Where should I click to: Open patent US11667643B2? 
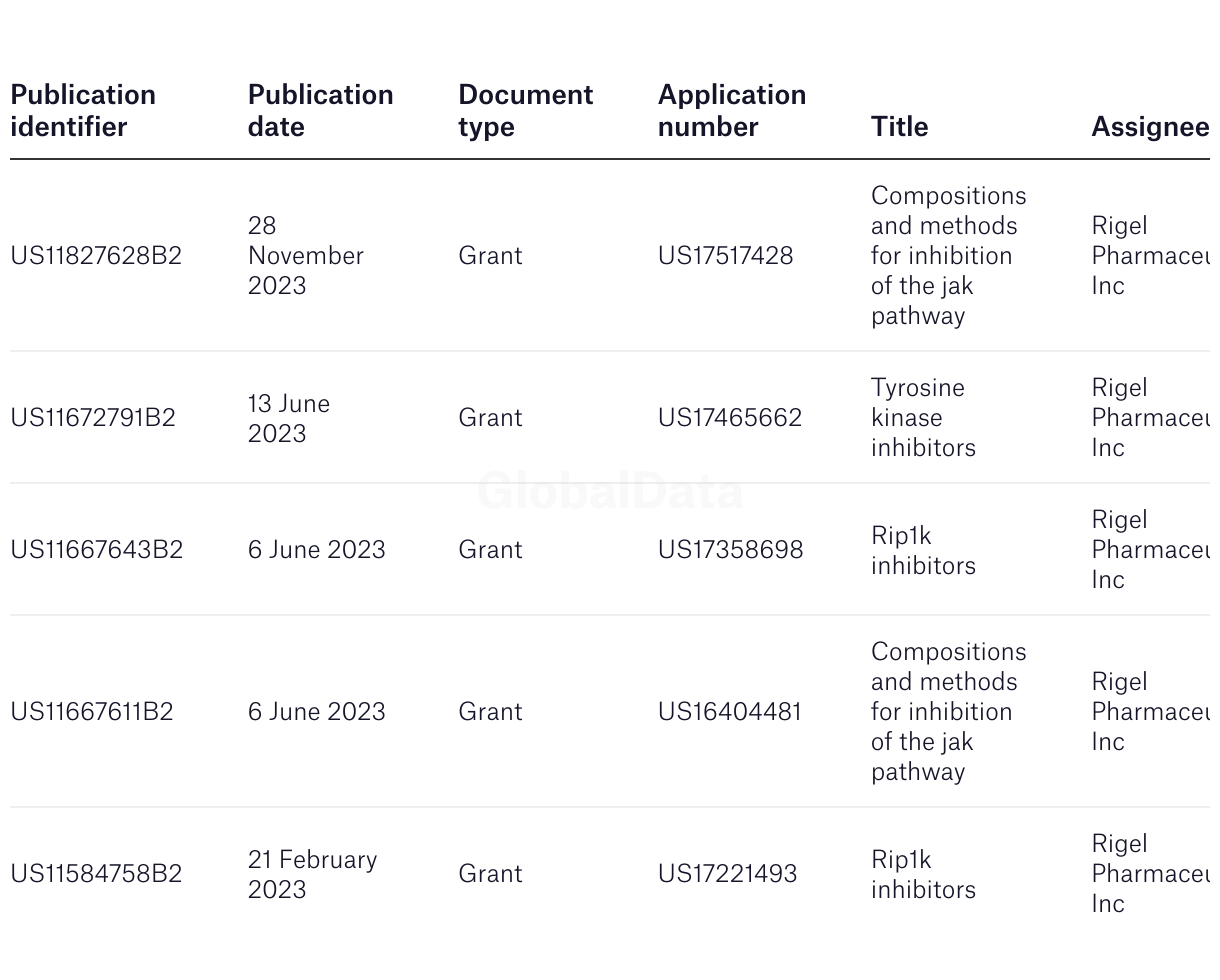pyautogui.click(x=97, y=550)
